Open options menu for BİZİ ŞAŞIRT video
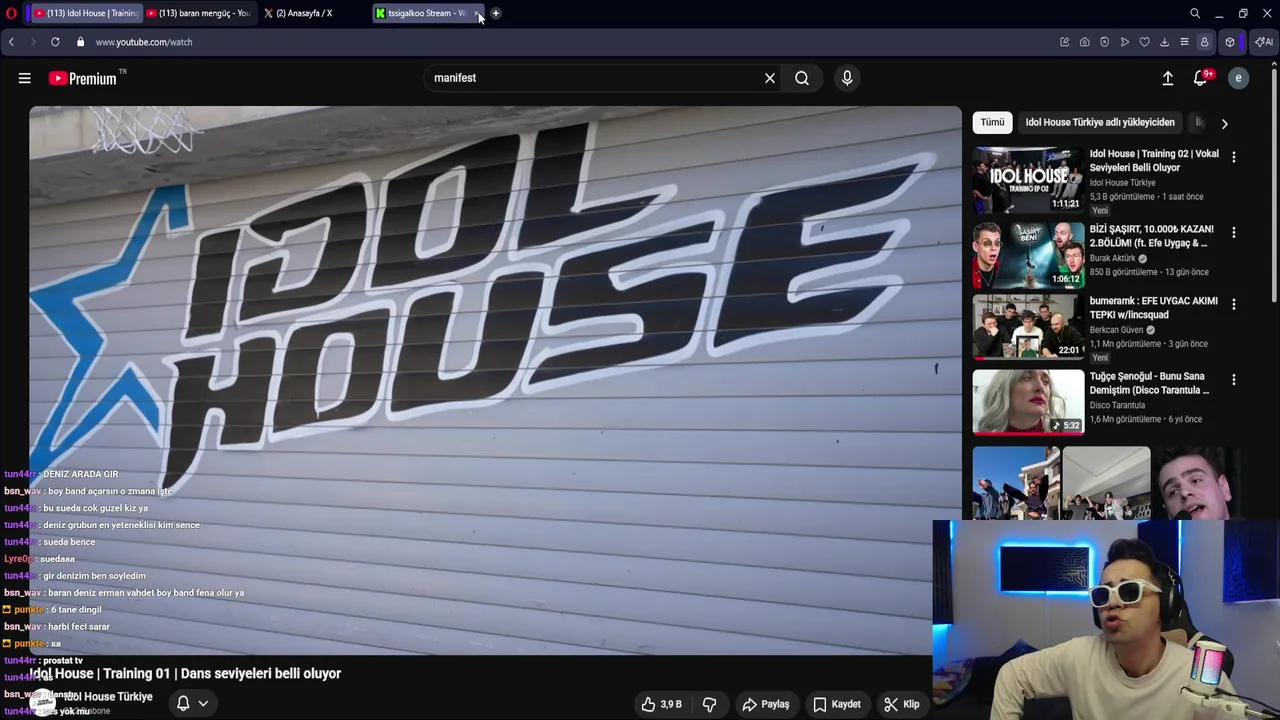This screenshot has height=720, width=1280. pyautogui.click(x=1233, y=232)
